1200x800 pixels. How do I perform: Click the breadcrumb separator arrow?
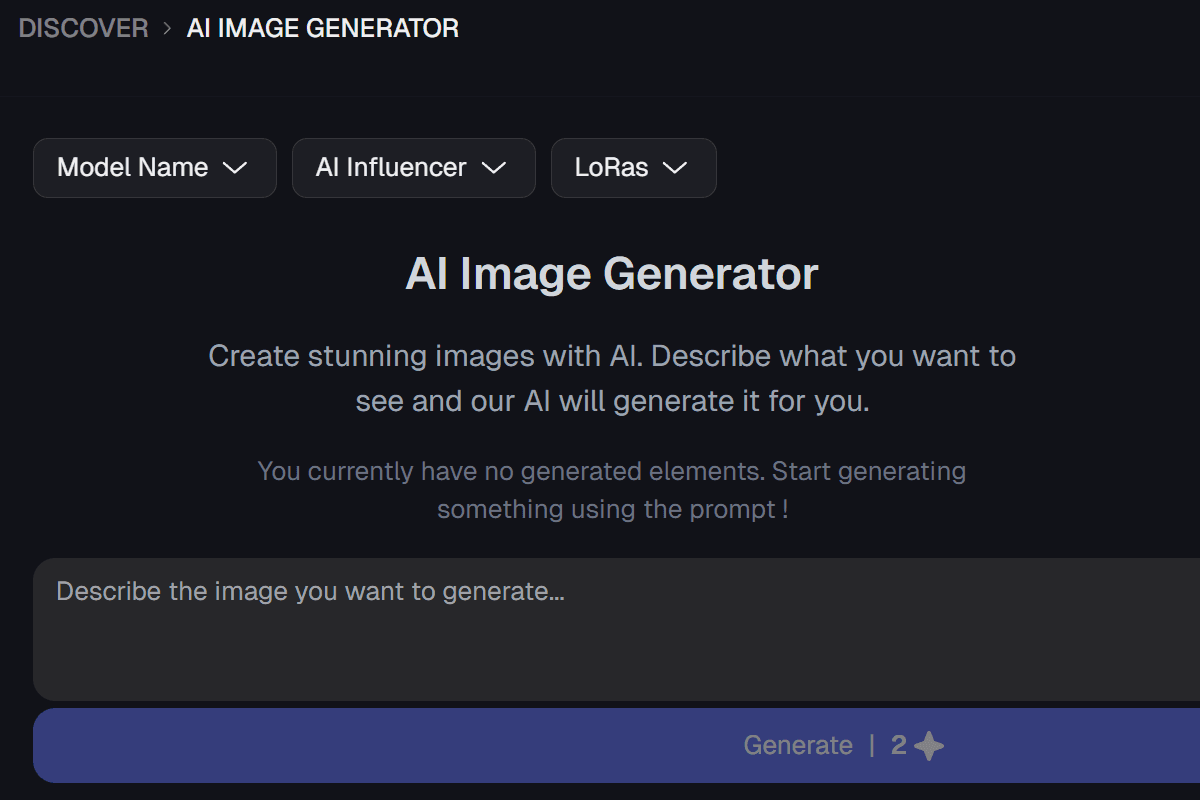coord(168,28)
